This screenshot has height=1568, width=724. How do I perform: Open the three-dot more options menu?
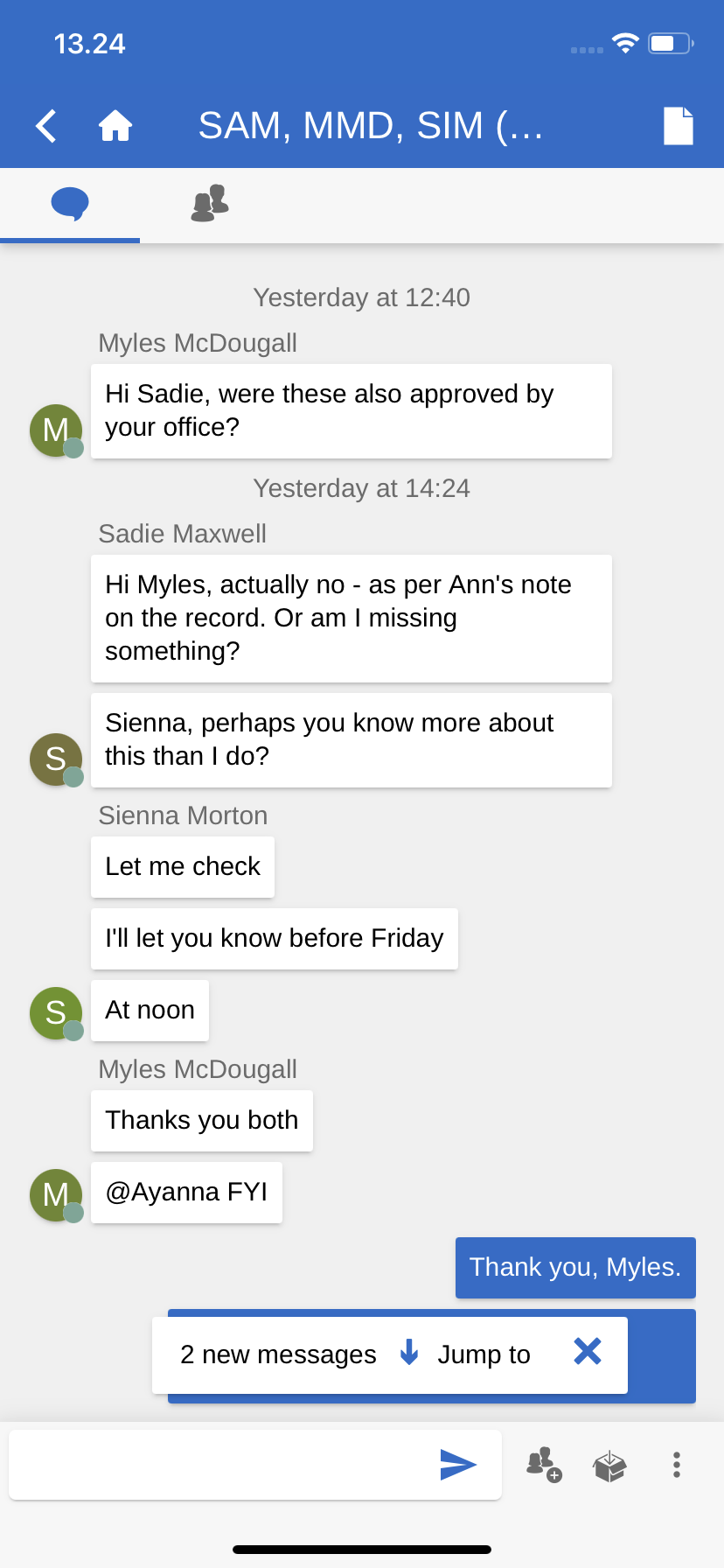coord(676,1465)
